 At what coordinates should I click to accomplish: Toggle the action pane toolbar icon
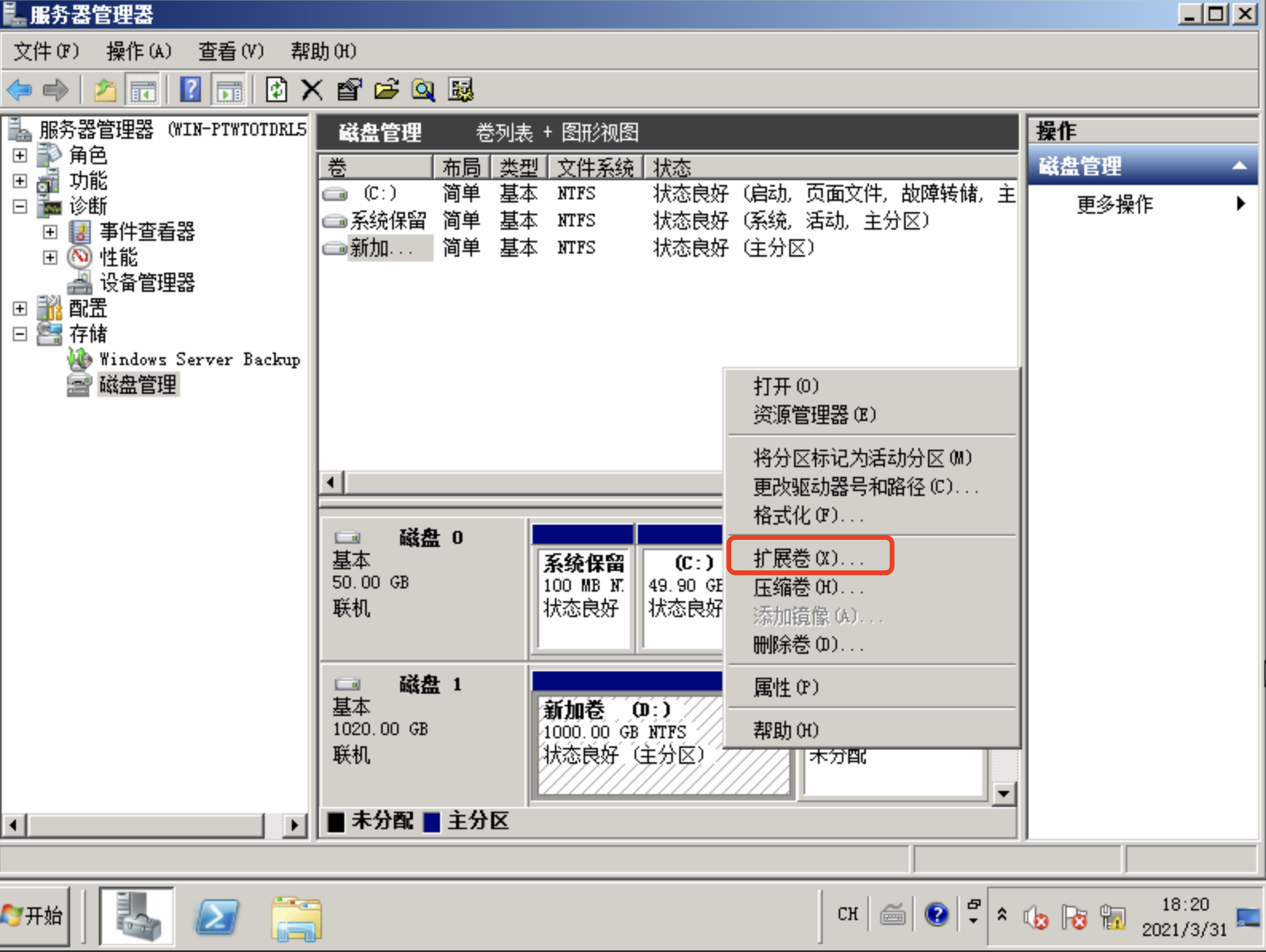click(229, 90)
